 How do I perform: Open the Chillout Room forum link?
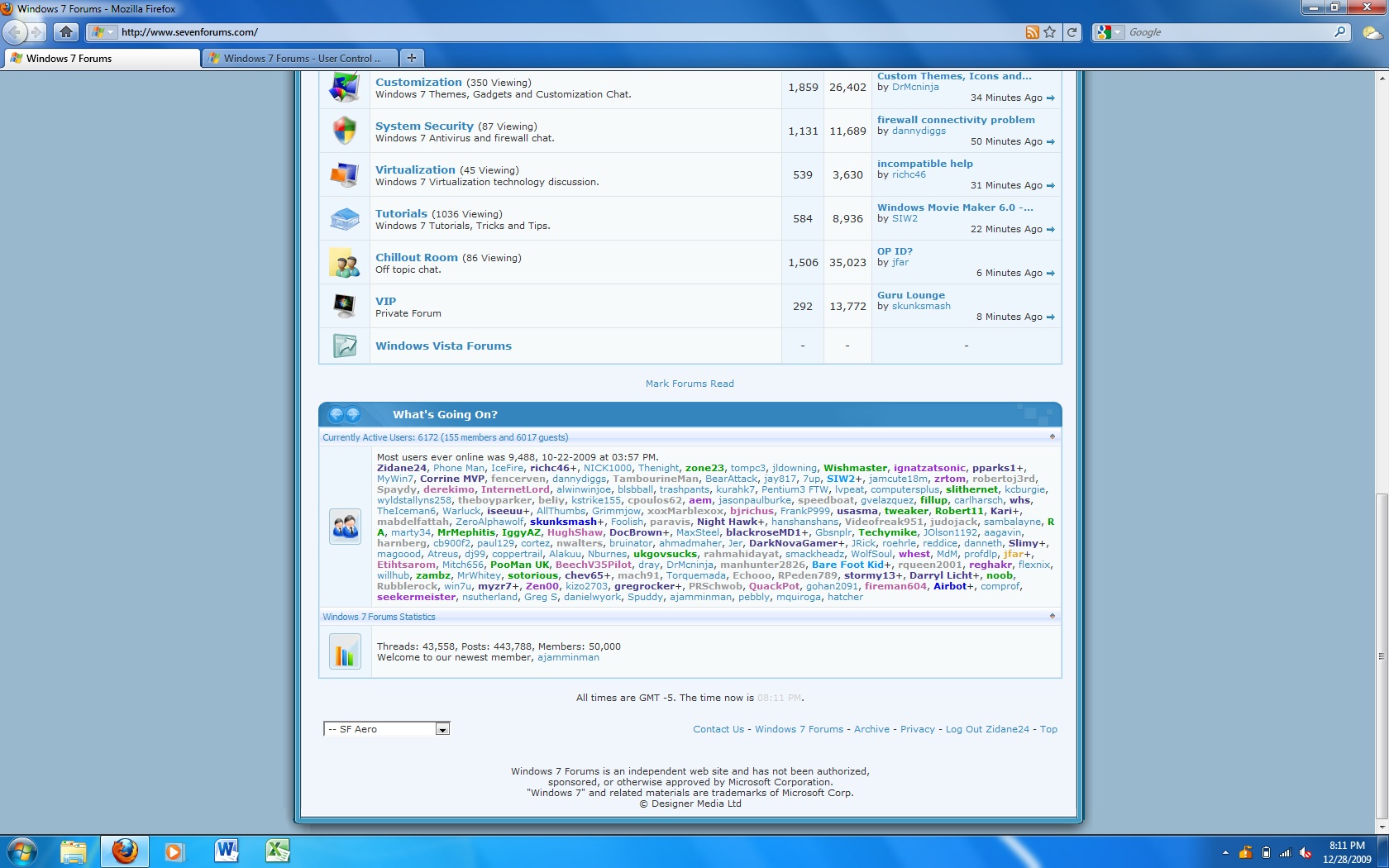[417, 257]
